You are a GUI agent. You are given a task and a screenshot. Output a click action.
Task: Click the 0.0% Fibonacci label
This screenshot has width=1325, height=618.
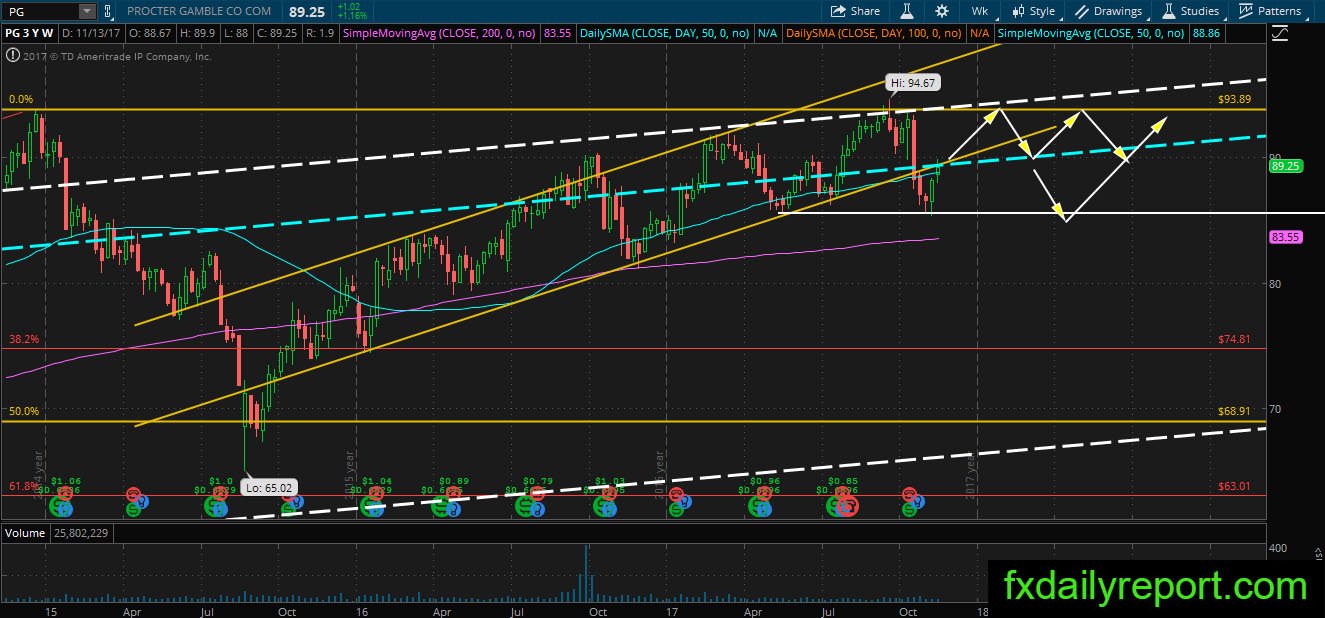pos(21,100)
